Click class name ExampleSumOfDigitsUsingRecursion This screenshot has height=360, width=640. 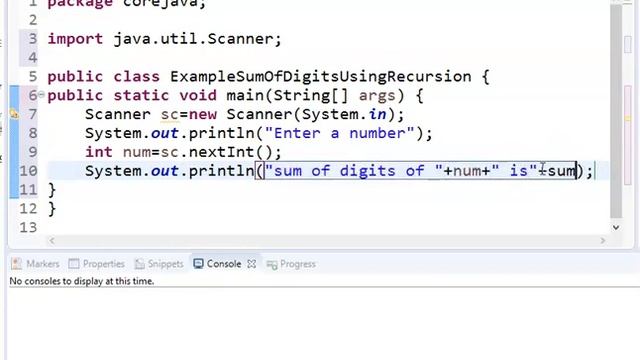pos(320,76)
